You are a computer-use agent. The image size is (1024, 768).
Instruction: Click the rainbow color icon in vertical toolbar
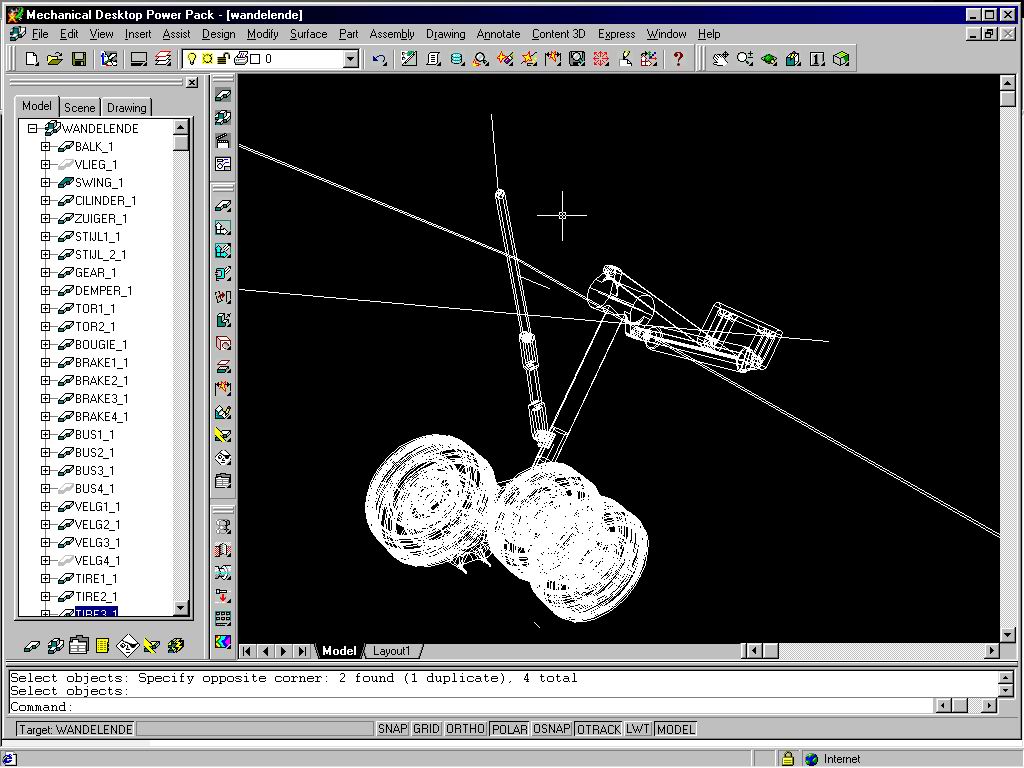(x=223, y=641)
